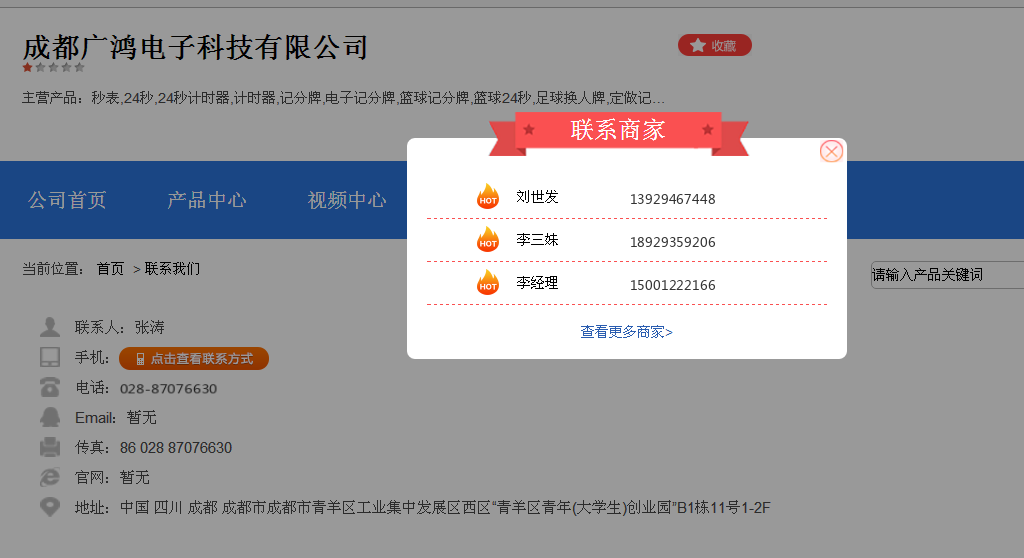Viewport: 1024px width, 558px height.
Task: Click the HOT flame icon beside 刘世发
Action: [488, 196]
